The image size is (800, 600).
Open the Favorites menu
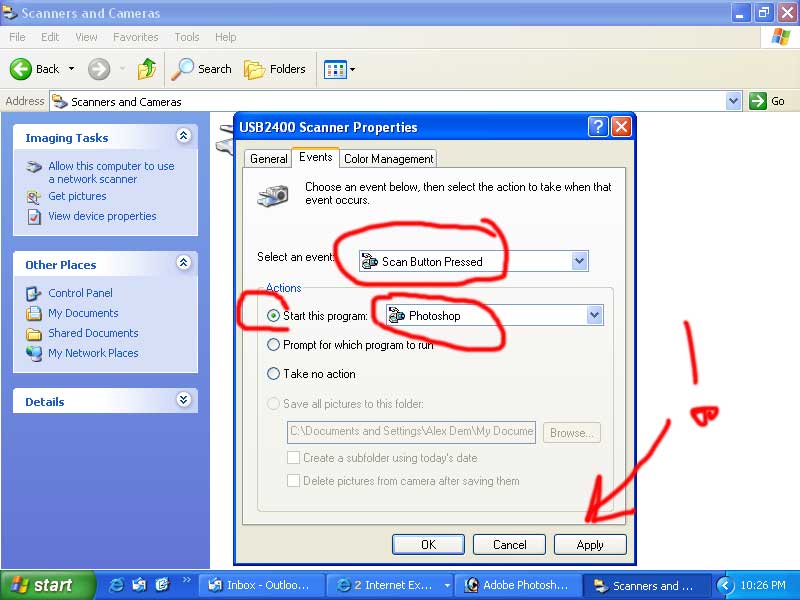(x=136, y=37)
